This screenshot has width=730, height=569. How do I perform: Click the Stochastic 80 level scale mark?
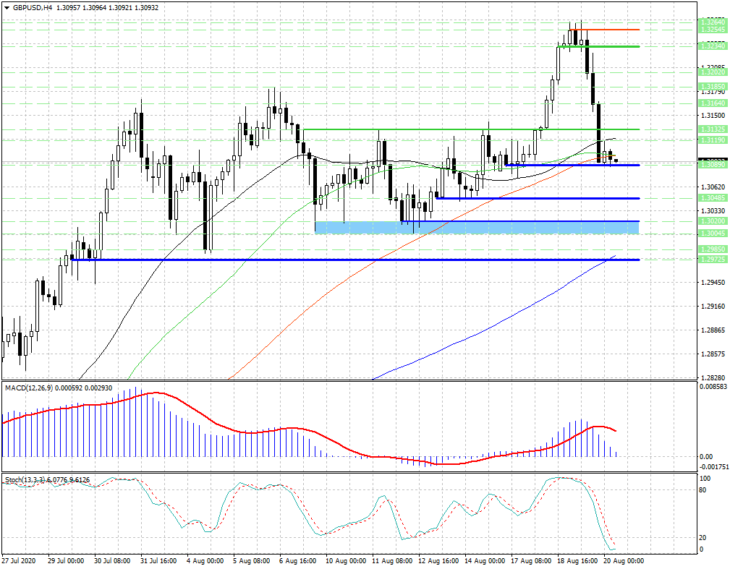pyautogui.click(x=703, y=490)
